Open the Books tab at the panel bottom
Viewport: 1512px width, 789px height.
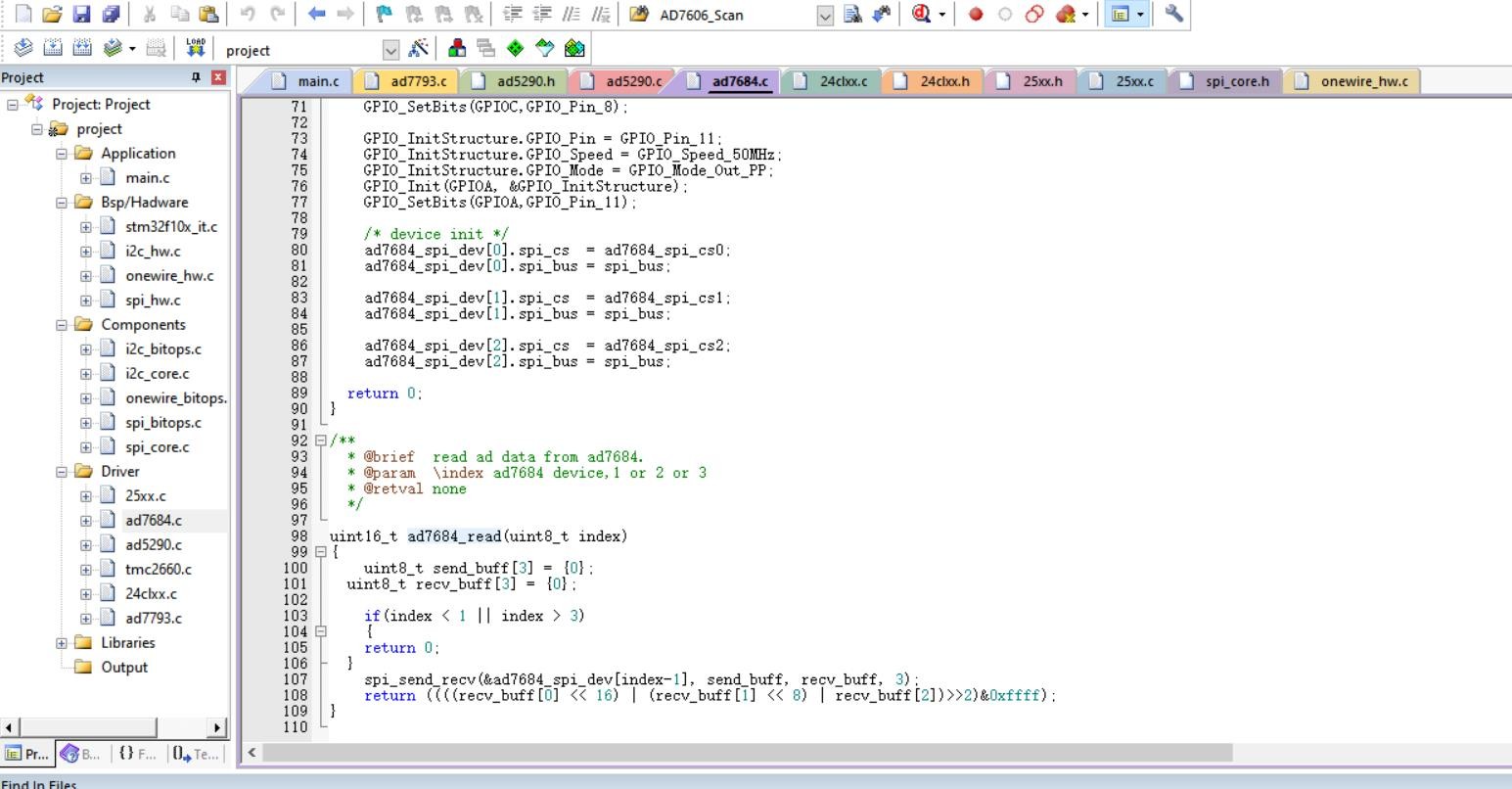coord(80,753)
